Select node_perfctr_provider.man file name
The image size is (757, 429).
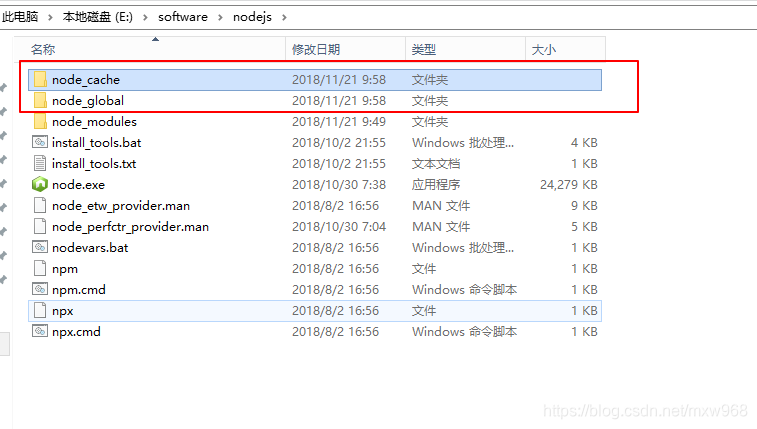pyautogui.click(x=130, y=227)
